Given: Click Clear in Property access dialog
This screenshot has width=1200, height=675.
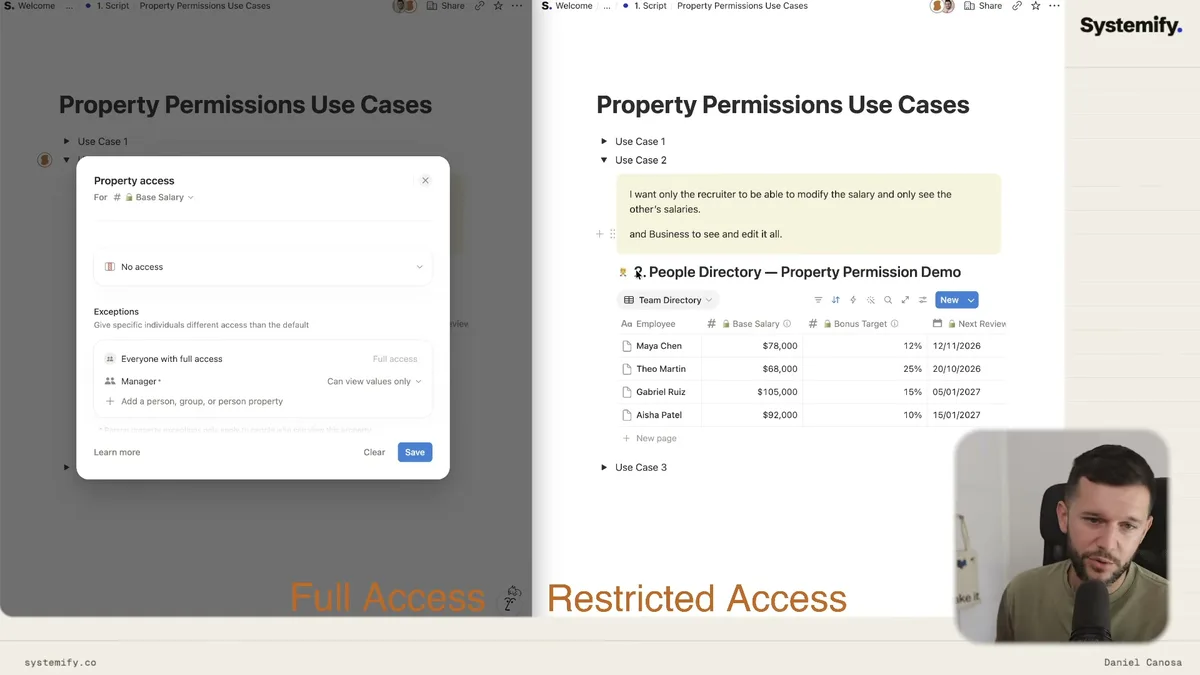Looking at the screenshot, I should tap(374, 452).
